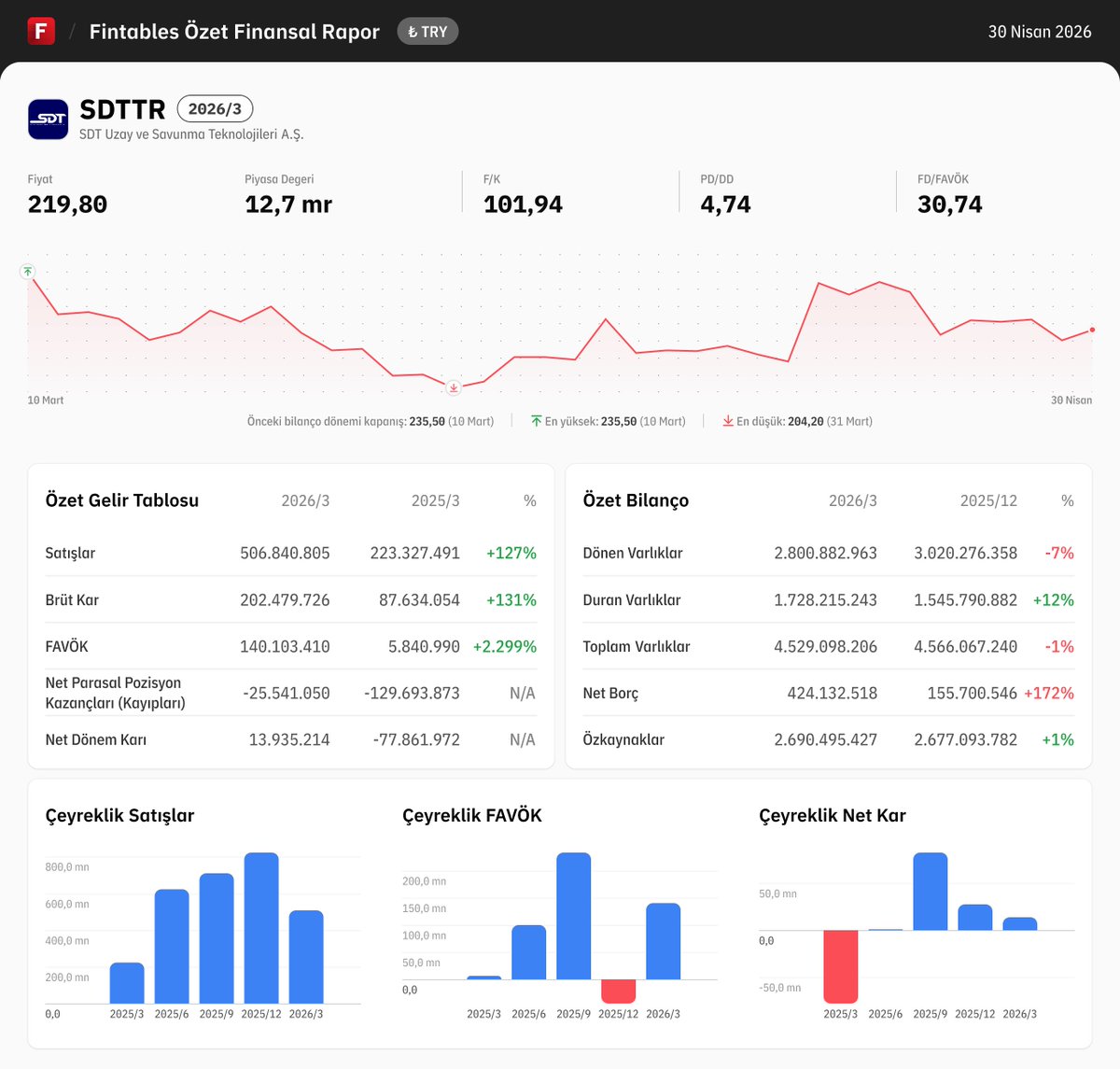
Task: Click the Net Borç change +172%
Action: pyautogui.click(x=1049, y=693)
